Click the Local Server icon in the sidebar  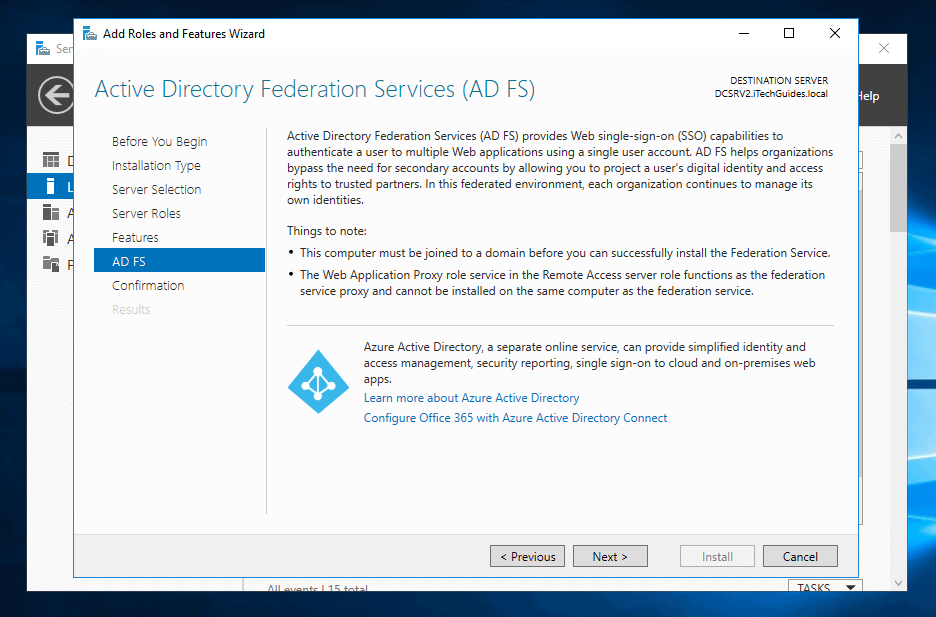[48, 185]
